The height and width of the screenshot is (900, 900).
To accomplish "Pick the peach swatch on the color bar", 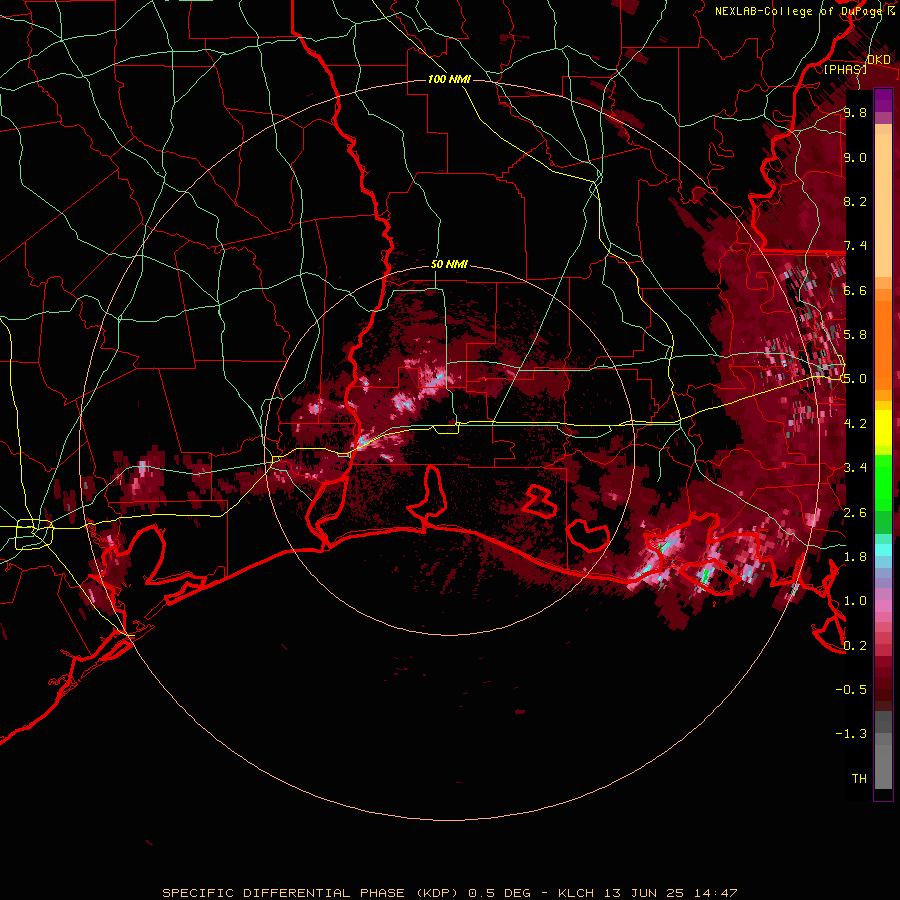I will (x=883, y=204).
